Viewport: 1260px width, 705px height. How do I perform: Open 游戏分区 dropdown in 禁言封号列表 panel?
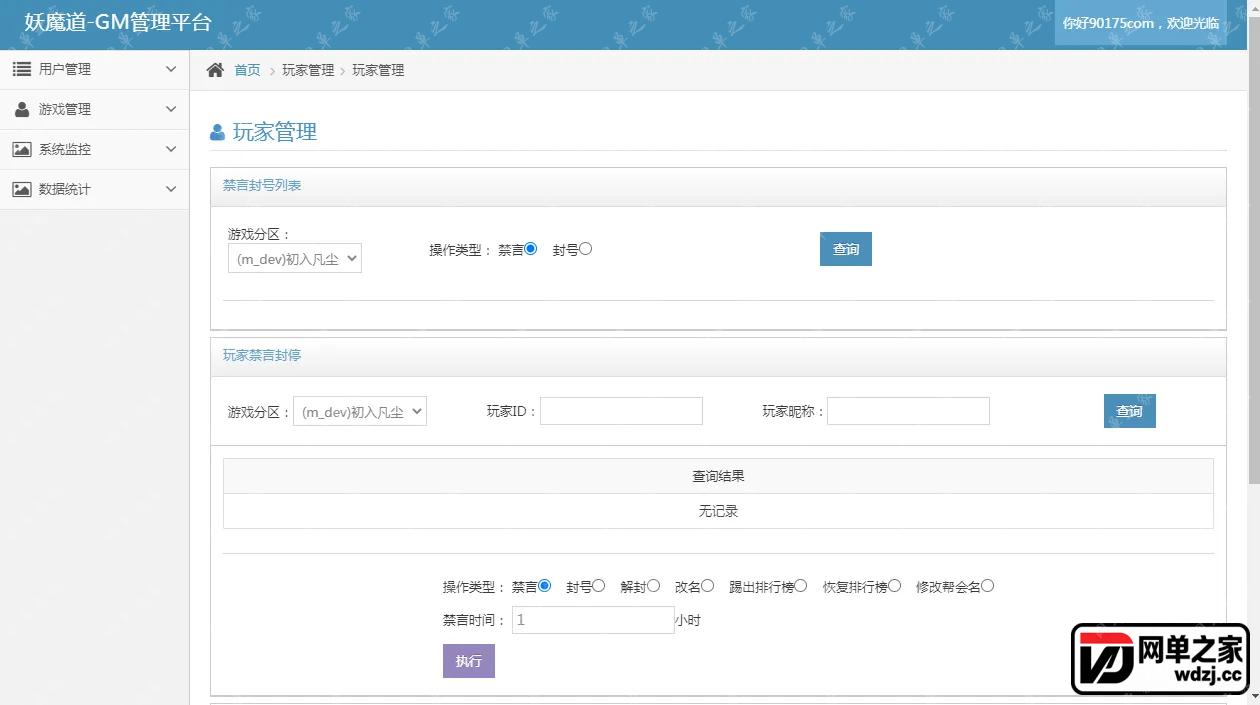pyautogui.click(x=295, y=259)
